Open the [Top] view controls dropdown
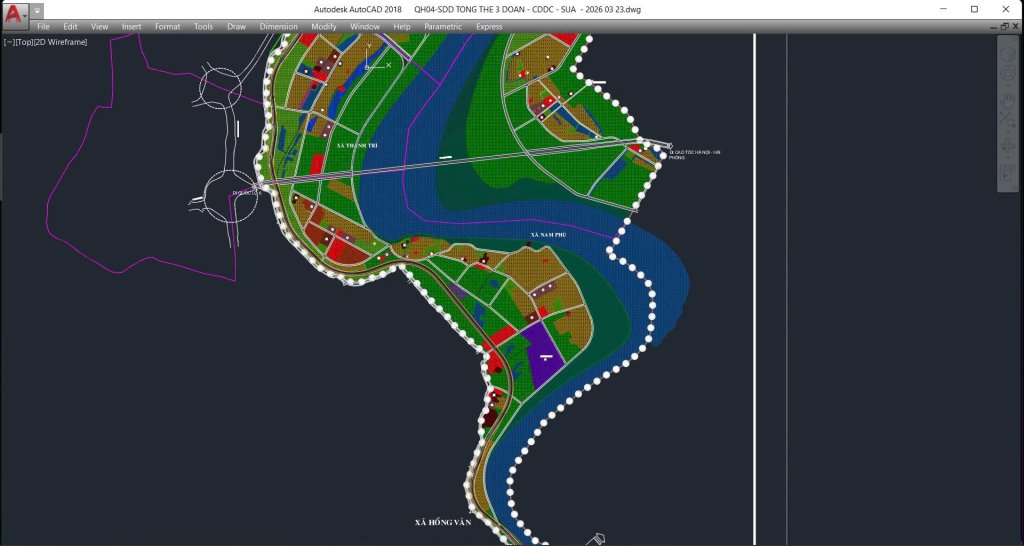 click(24, 42)
